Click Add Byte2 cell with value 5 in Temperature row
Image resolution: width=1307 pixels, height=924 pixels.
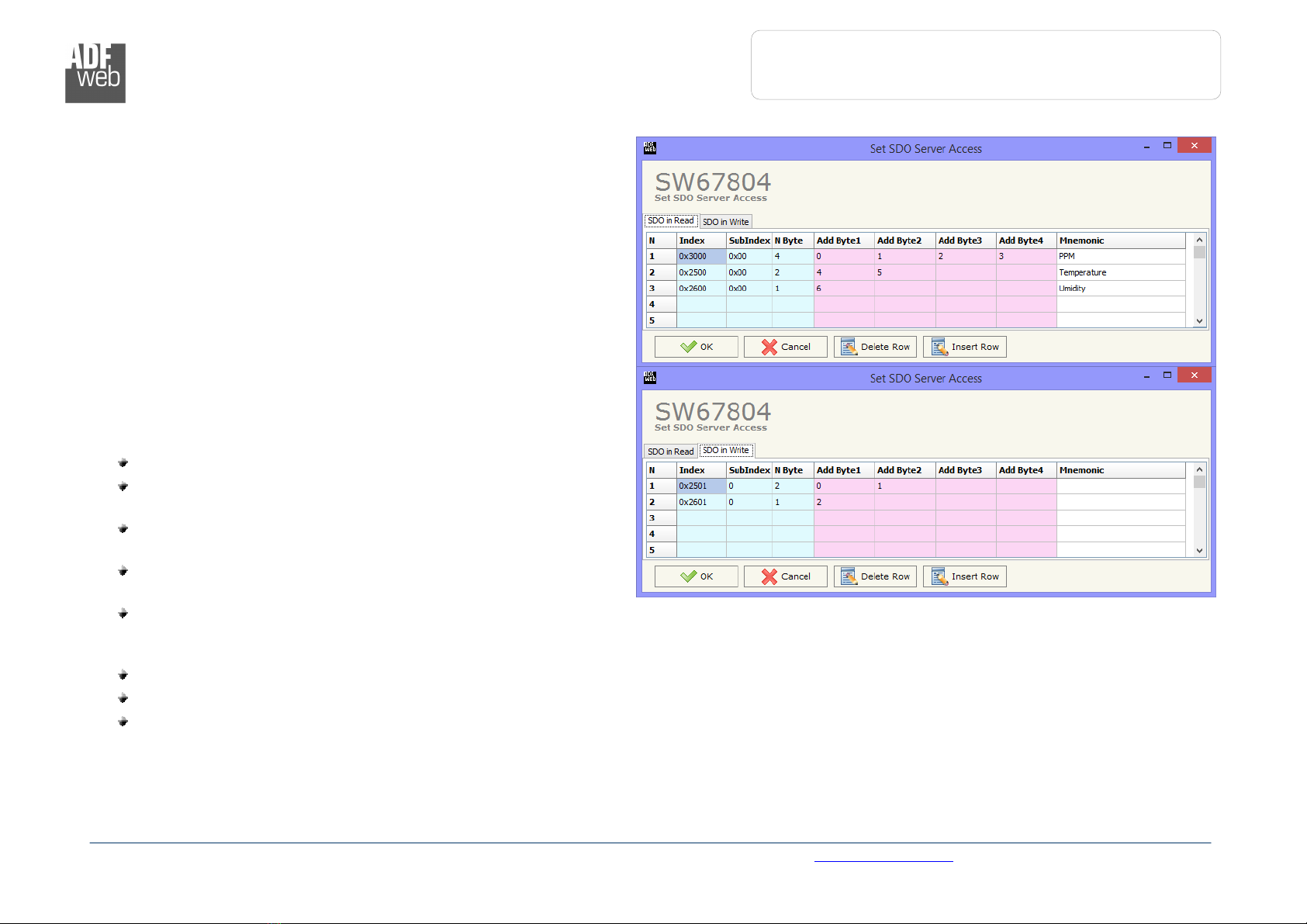(x=904, y=272)
